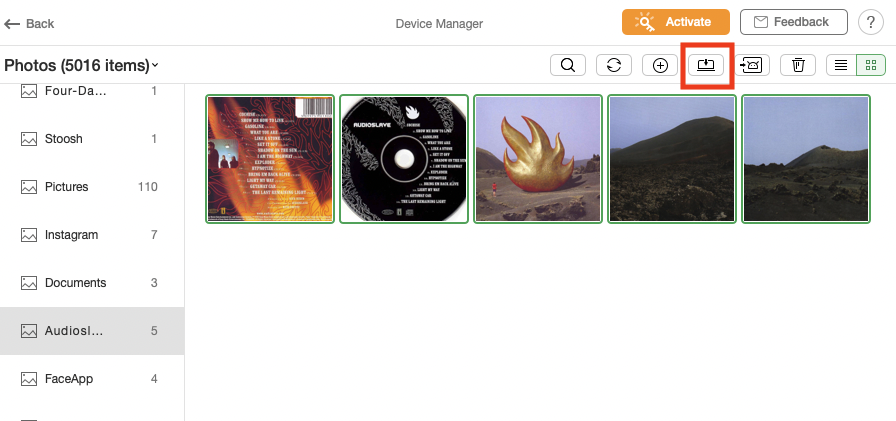Select the flame track-list back cover thumbnail
Screen dimensions: 896x421
(x=270, y=159)
